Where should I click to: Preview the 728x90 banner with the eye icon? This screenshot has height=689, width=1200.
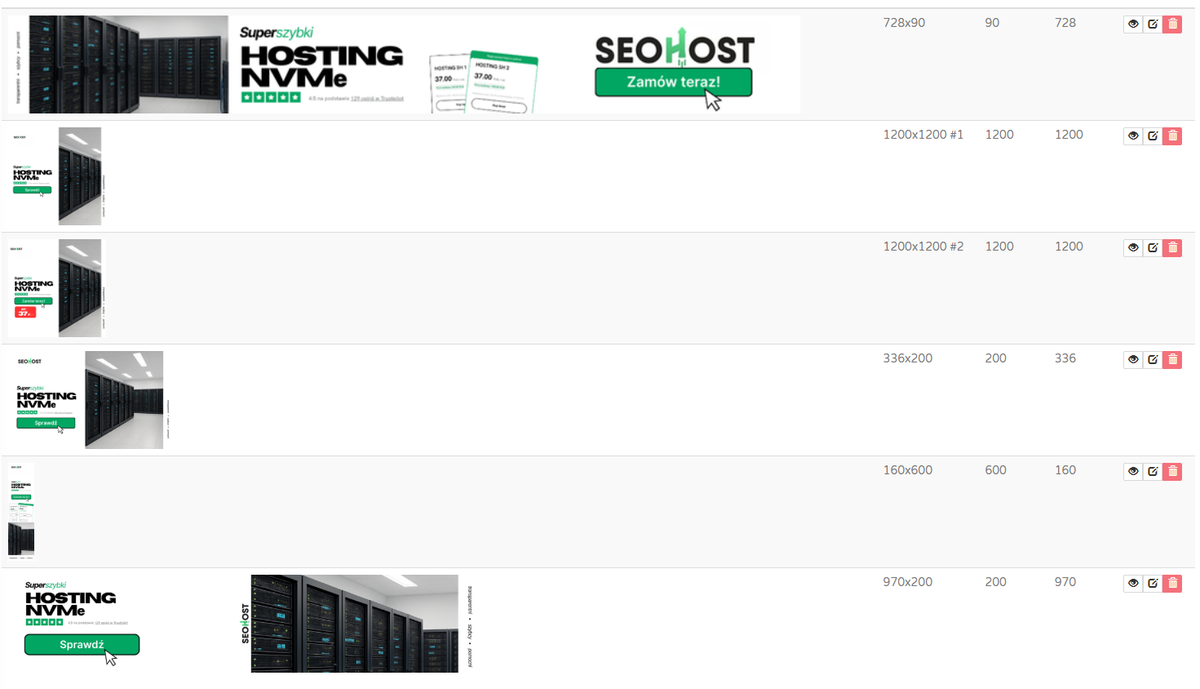pyautogui.click(x=1133, y=23)
